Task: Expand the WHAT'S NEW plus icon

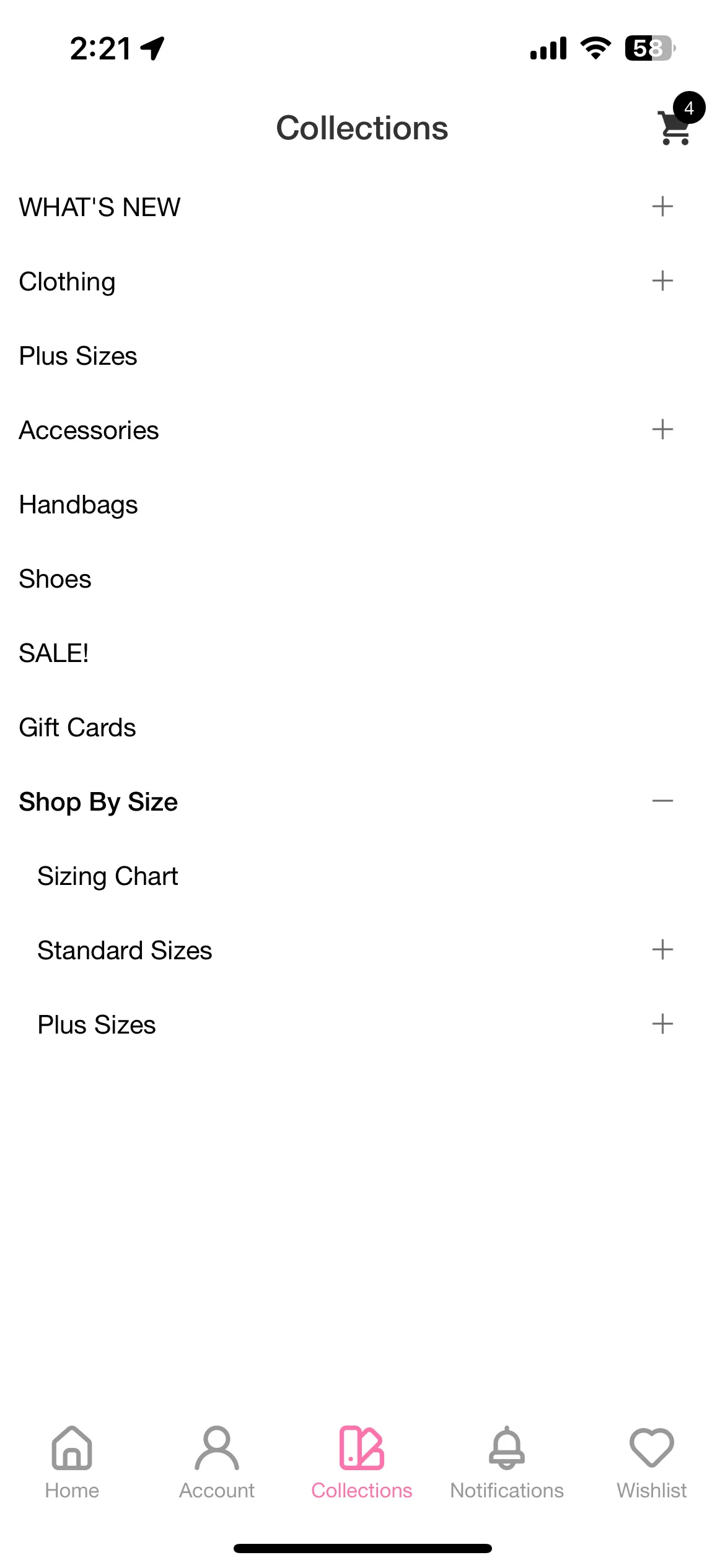Action: 662,206
